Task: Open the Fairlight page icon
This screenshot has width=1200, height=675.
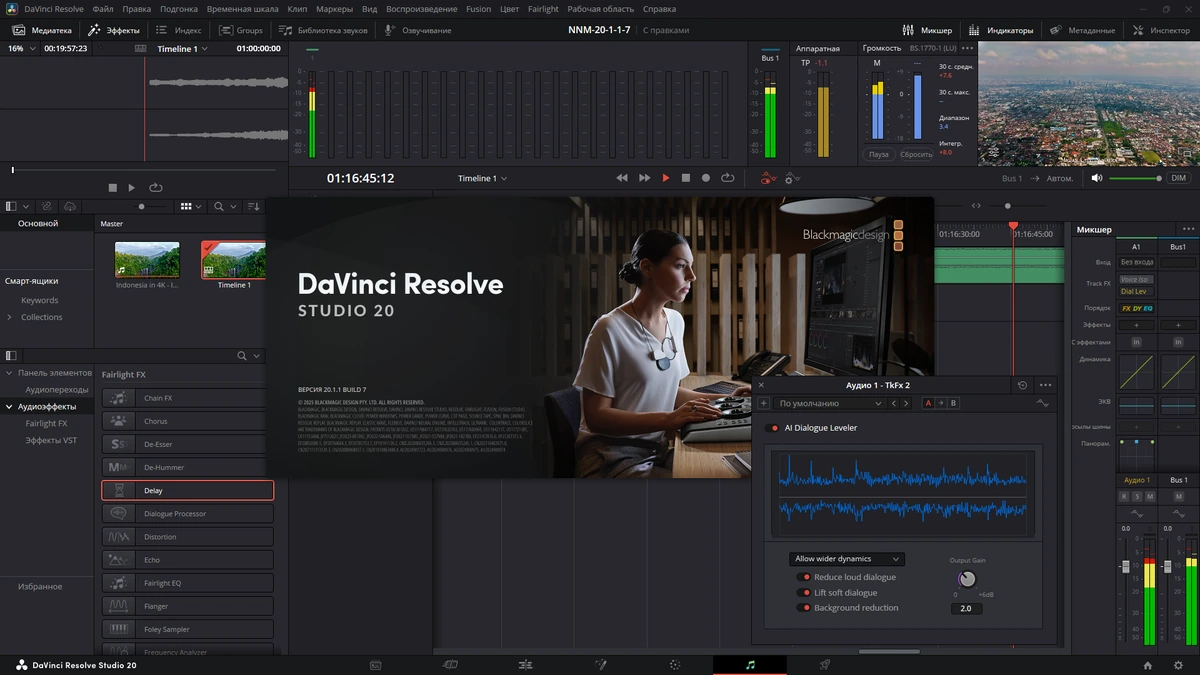Action: click(750, 665)
